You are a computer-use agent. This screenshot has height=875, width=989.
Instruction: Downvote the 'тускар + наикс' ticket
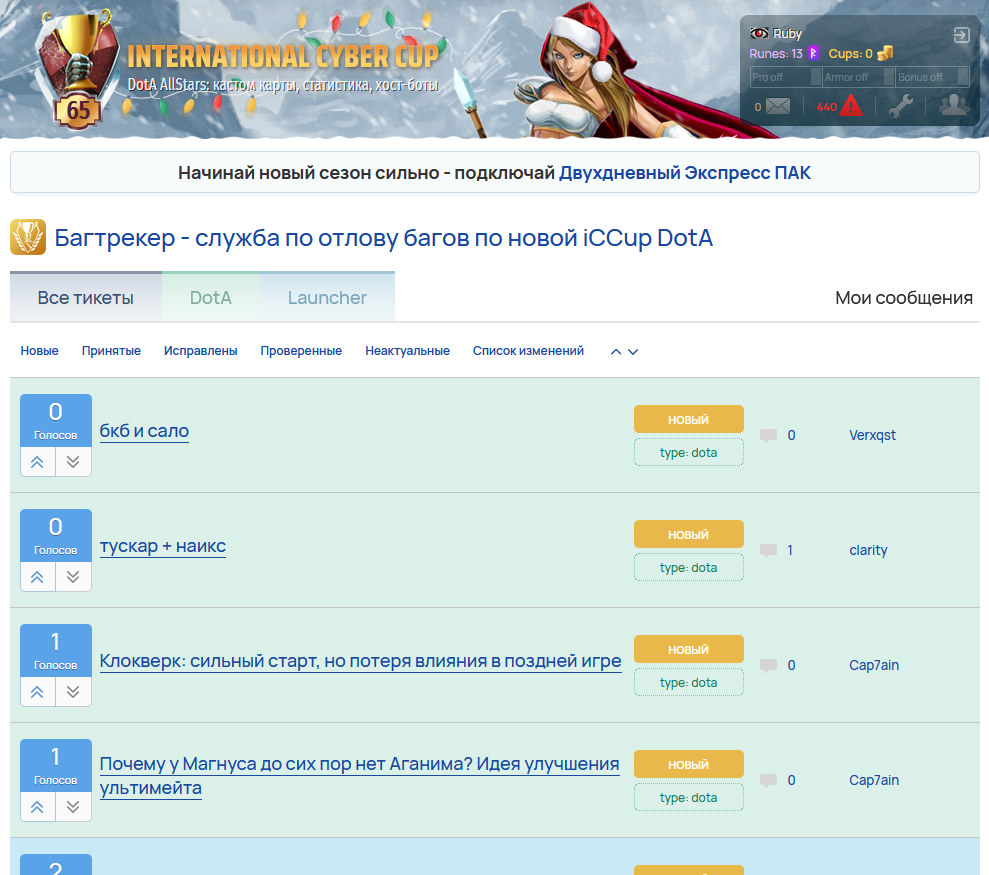click(x=73, y=577)
